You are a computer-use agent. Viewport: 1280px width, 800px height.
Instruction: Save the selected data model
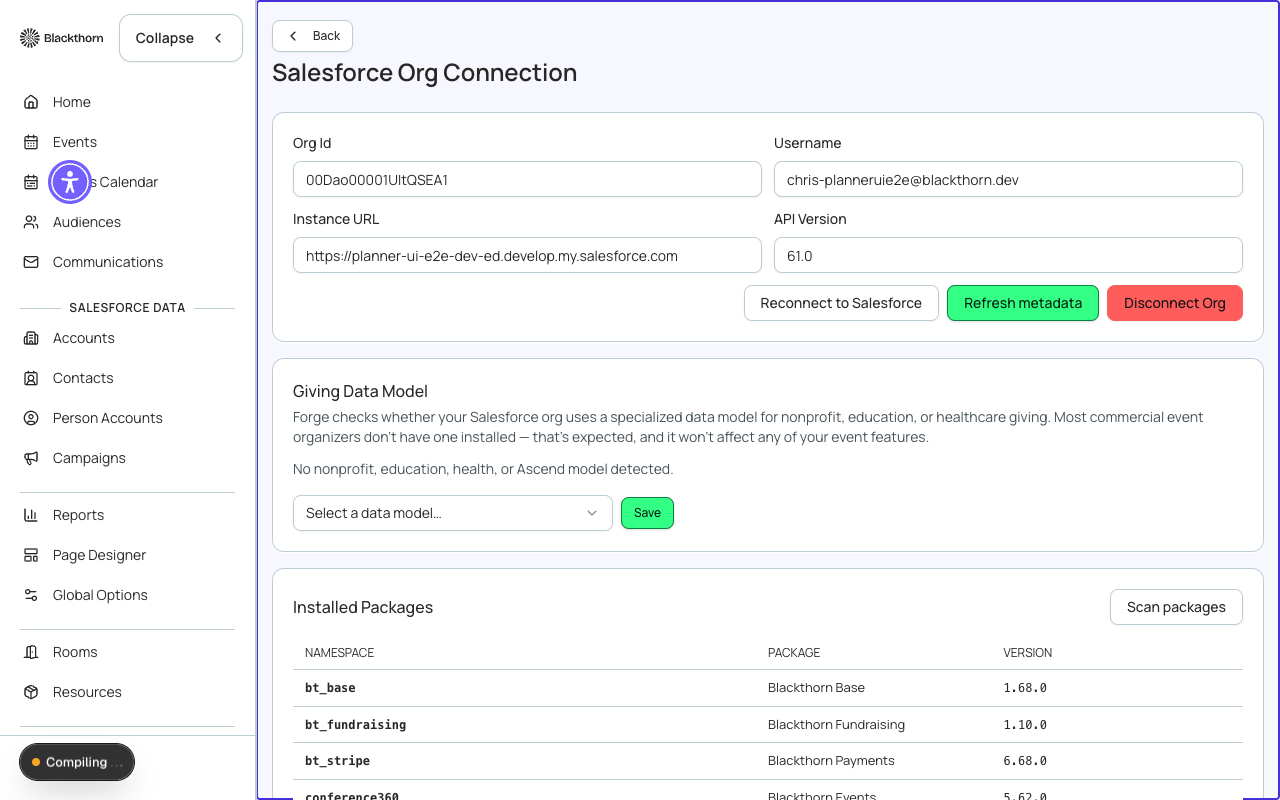click(647, 513)
